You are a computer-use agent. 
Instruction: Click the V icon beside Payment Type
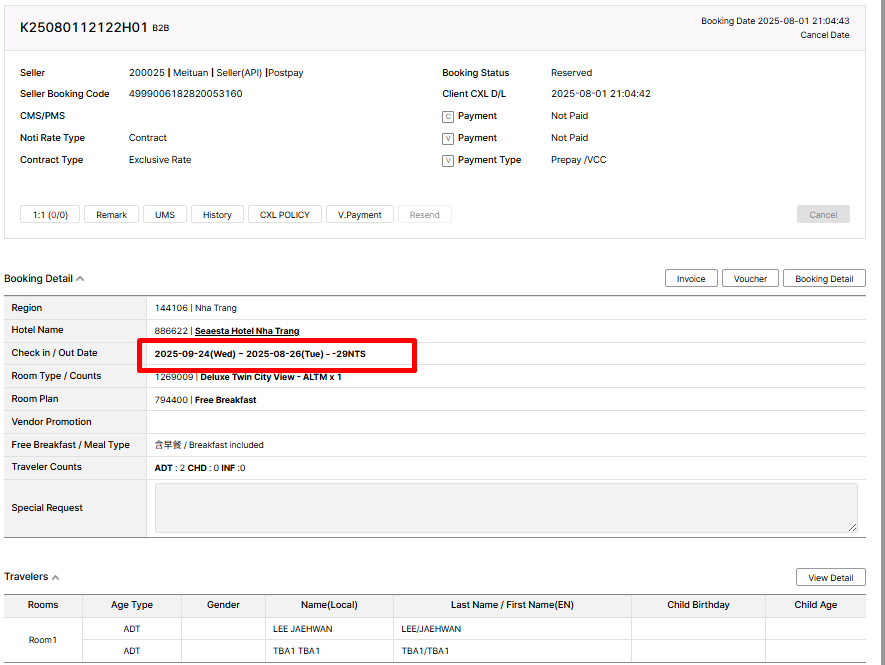pos(448,160)
